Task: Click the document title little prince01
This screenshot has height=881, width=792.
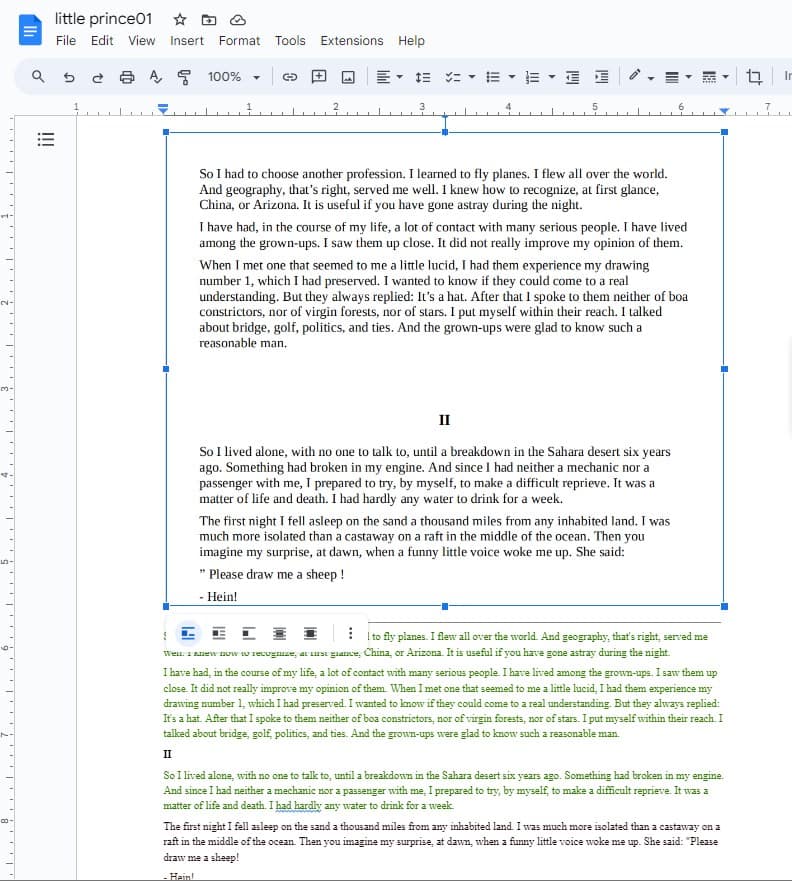Action: 103,19
